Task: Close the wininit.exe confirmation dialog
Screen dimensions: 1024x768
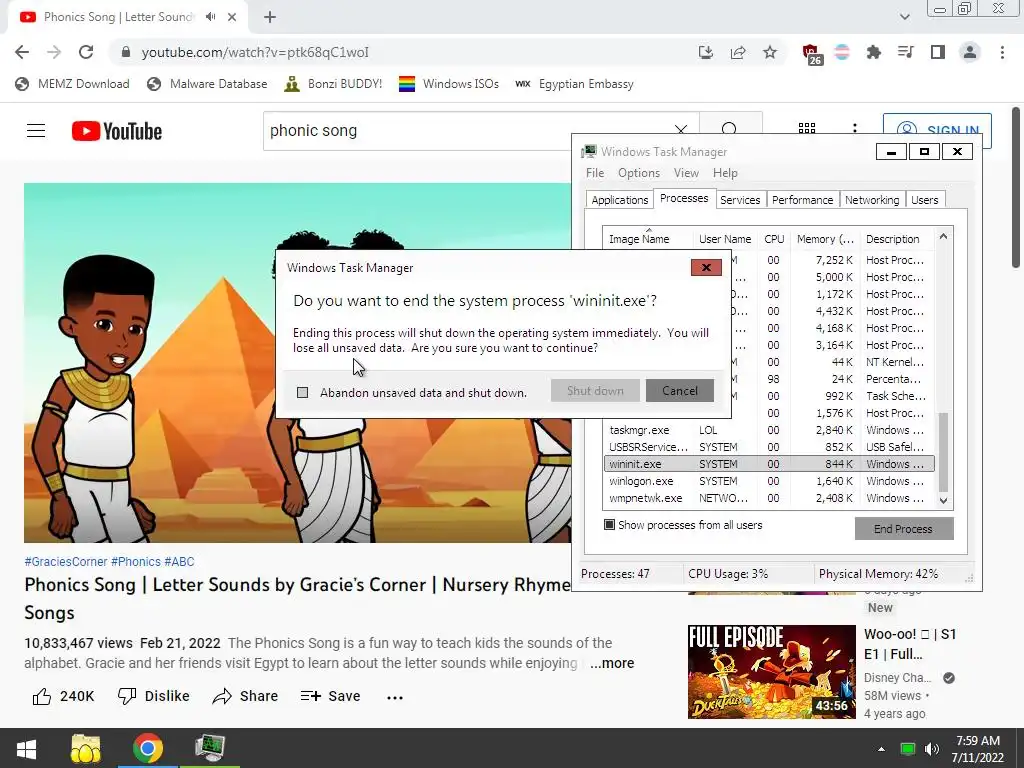Action: pyautogui.click(x=706, y=267)
